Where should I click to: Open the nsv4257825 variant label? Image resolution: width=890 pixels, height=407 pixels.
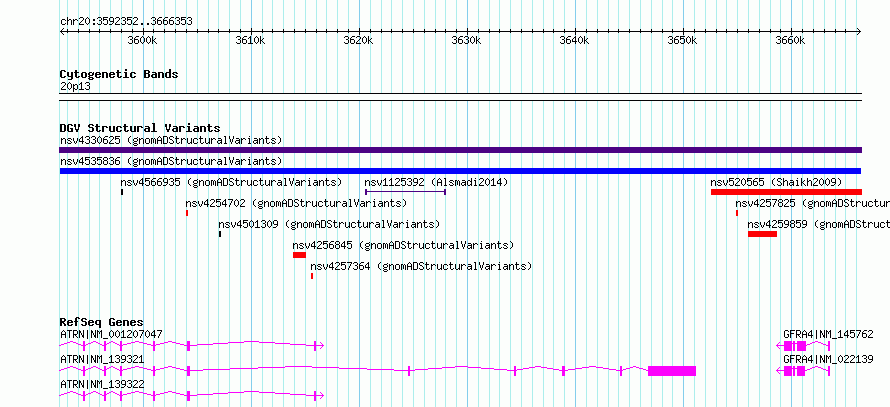coord(812,203)
